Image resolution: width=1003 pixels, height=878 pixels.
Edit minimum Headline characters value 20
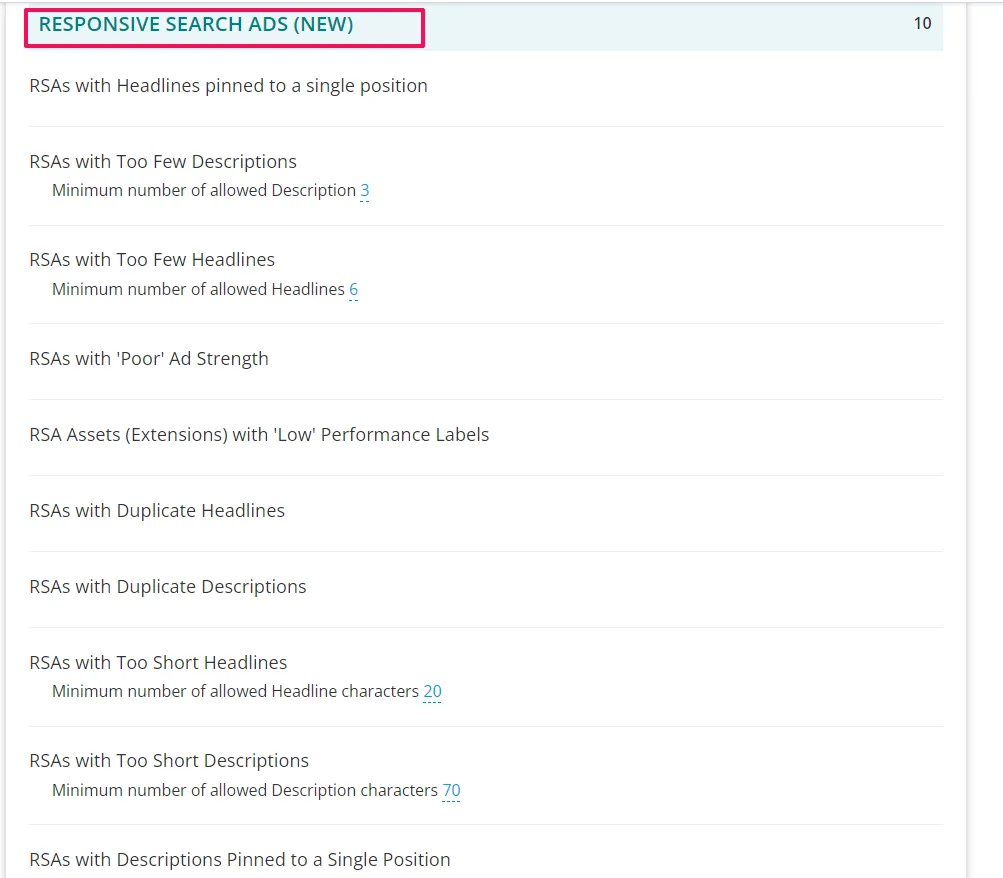click(432, 692)
